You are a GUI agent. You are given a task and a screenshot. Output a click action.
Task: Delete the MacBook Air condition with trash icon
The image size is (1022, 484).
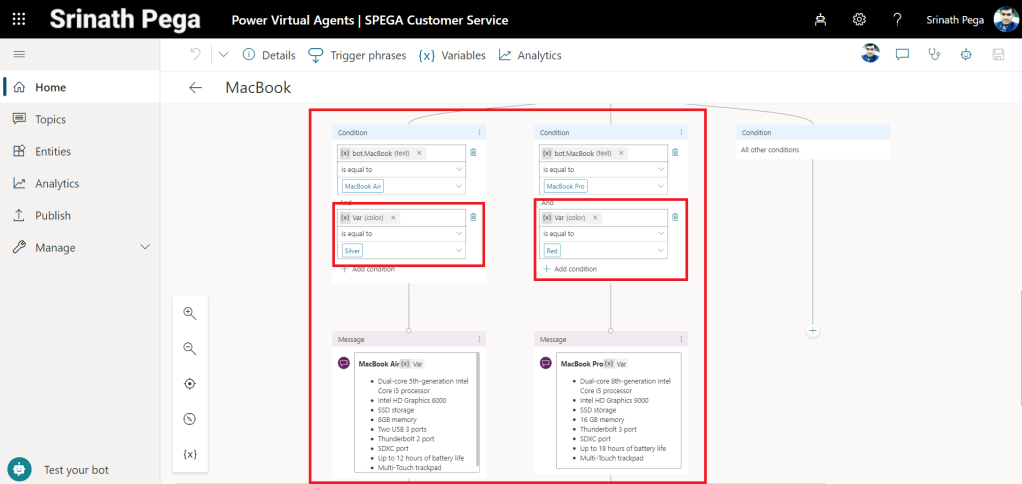click(473, 153)
